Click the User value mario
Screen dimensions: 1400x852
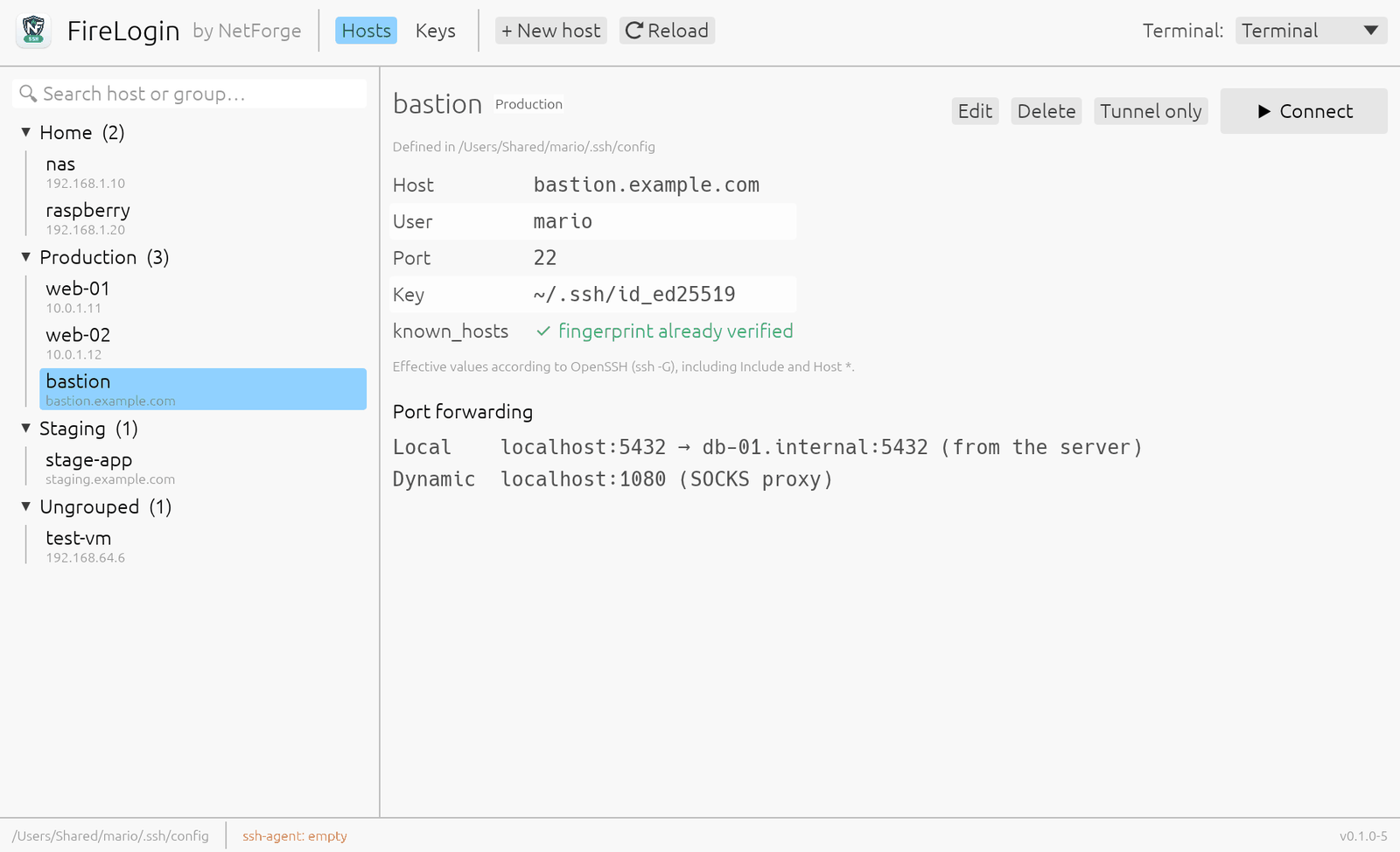563,221
